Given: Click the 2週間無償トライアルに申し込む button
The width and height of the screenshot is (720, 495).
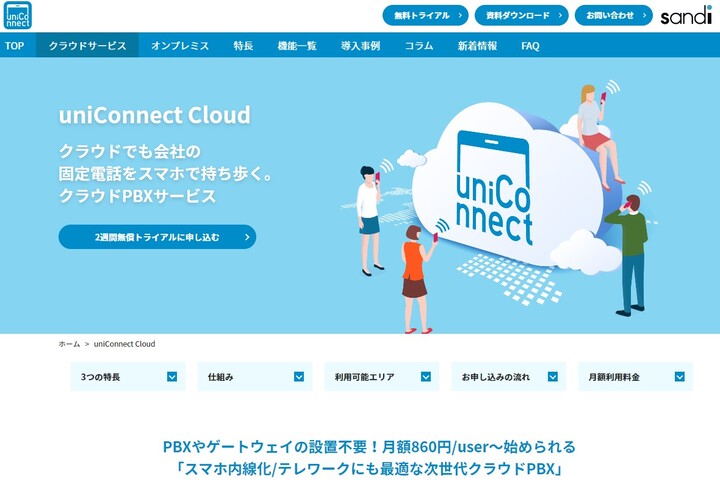Looking at the screenshot, I should pyautogui.click(x=157, y=237).
